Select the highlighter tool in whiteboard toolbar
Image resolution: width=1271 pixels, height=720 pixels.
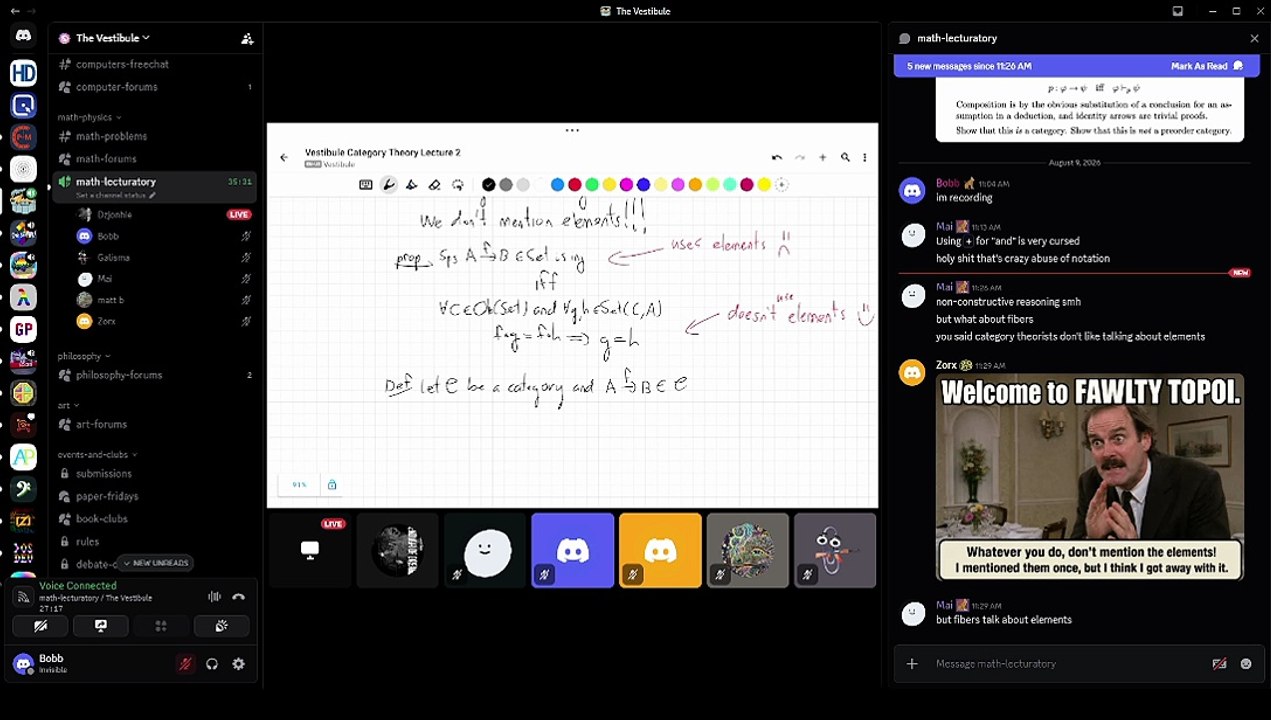pos(411,185)
